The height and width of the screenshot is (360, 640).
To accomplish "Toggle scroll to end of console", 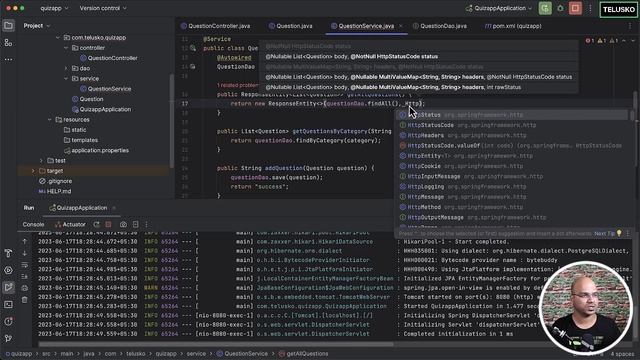I will coord(24,276).
